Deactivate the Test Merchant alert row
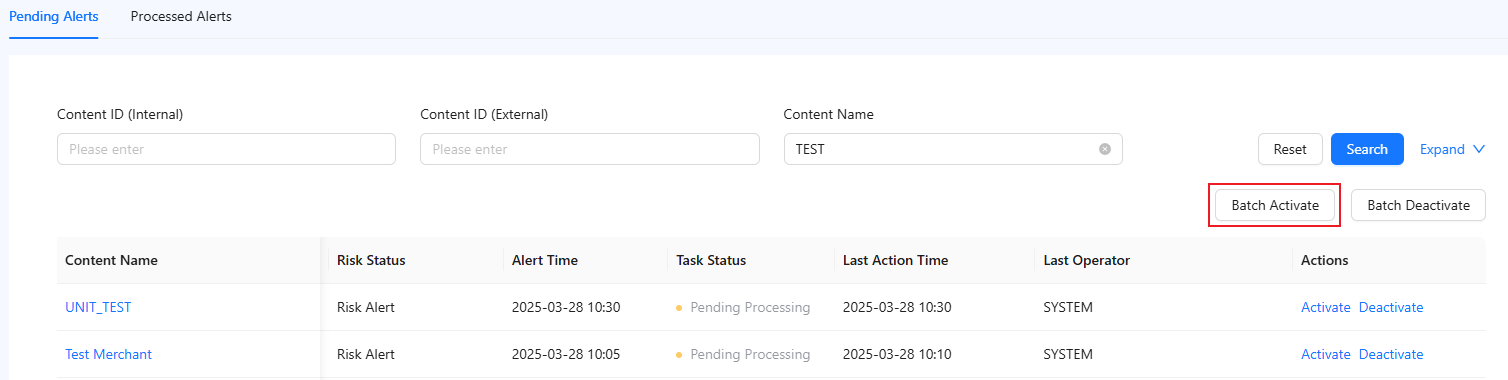The height and width of the screenshot is (380, 1508). tap(1390, 354)
